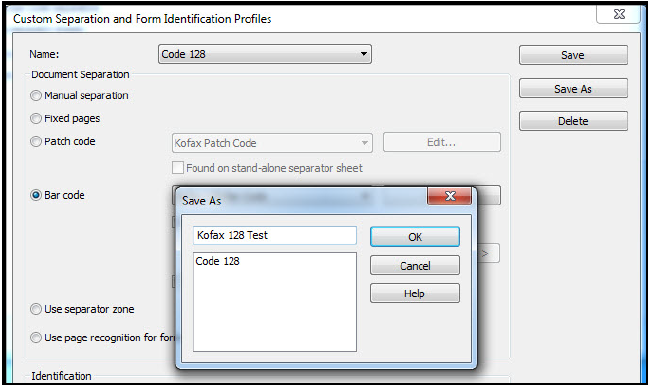648x385 pixels.
Task: Open the Name dropdown showing Code 128
Action: click(x=264, y=54)
